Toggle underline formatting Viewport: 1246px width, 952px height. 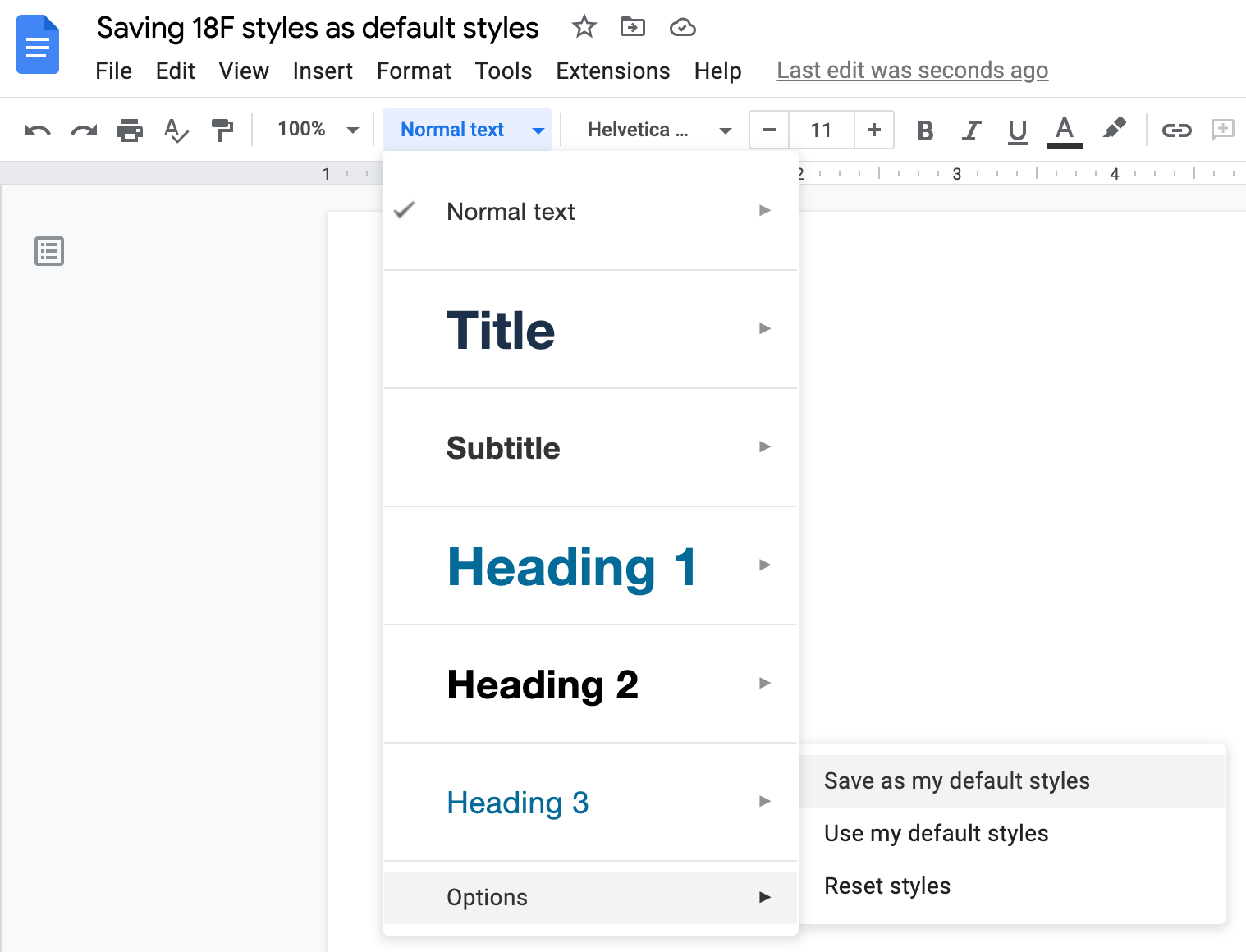(x=1017, y=130)
